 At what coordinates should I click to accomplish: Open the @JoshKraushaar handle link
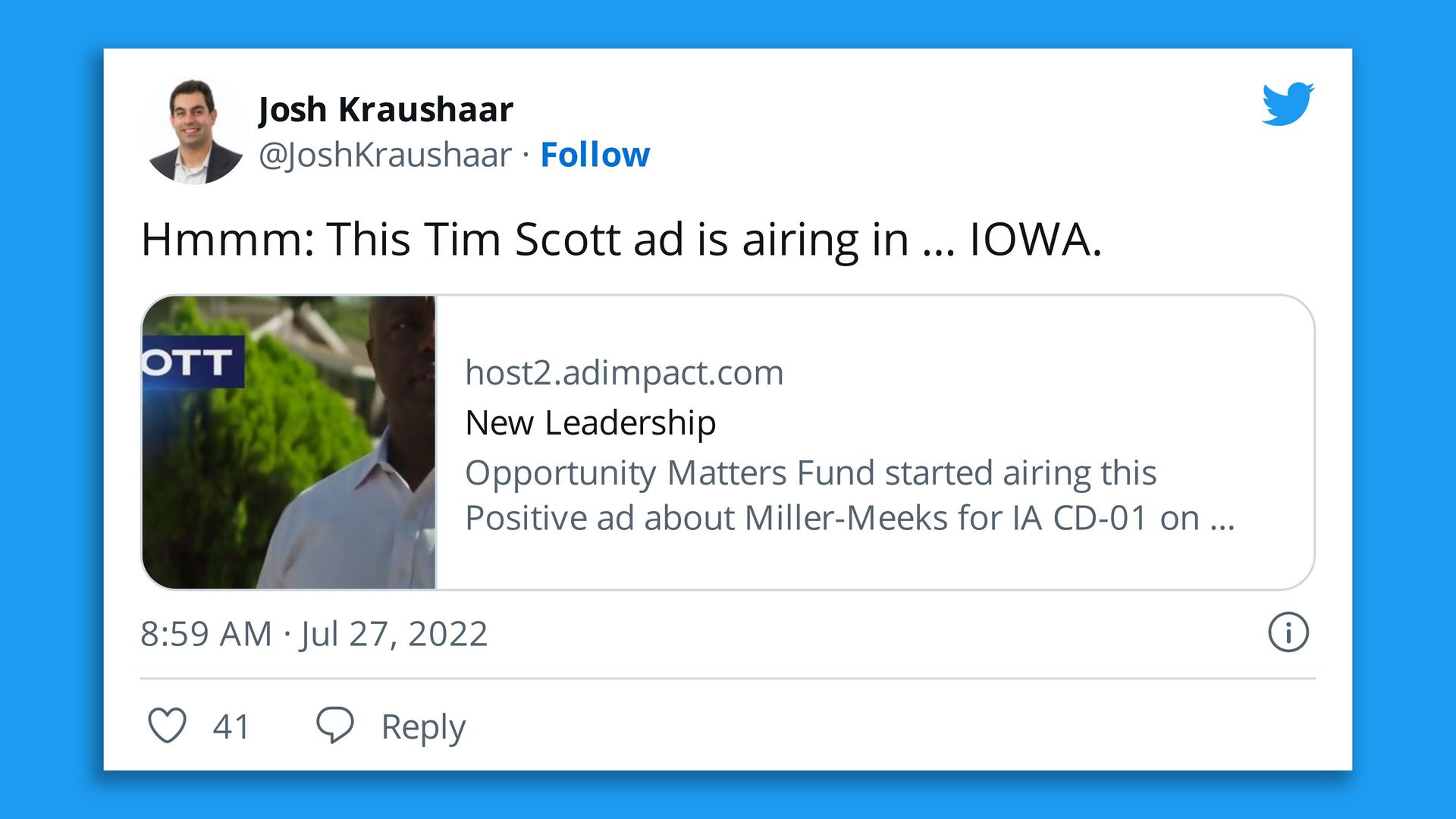[x=384, y=155]
